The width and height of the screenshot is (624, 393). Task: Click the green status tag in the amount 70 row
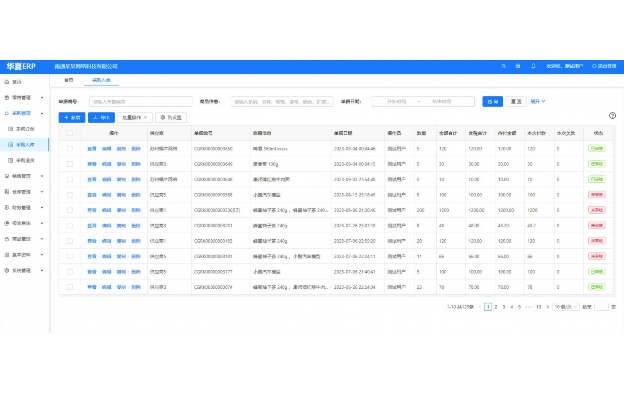[x=597, y=287]
